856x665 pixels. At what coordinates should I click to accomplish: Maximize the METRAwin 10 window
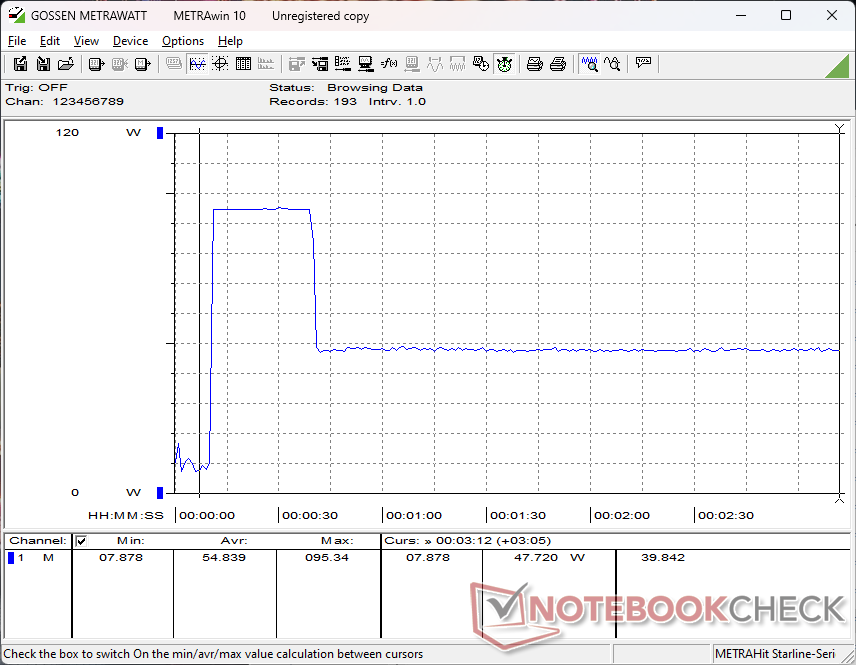pos(786,15)
